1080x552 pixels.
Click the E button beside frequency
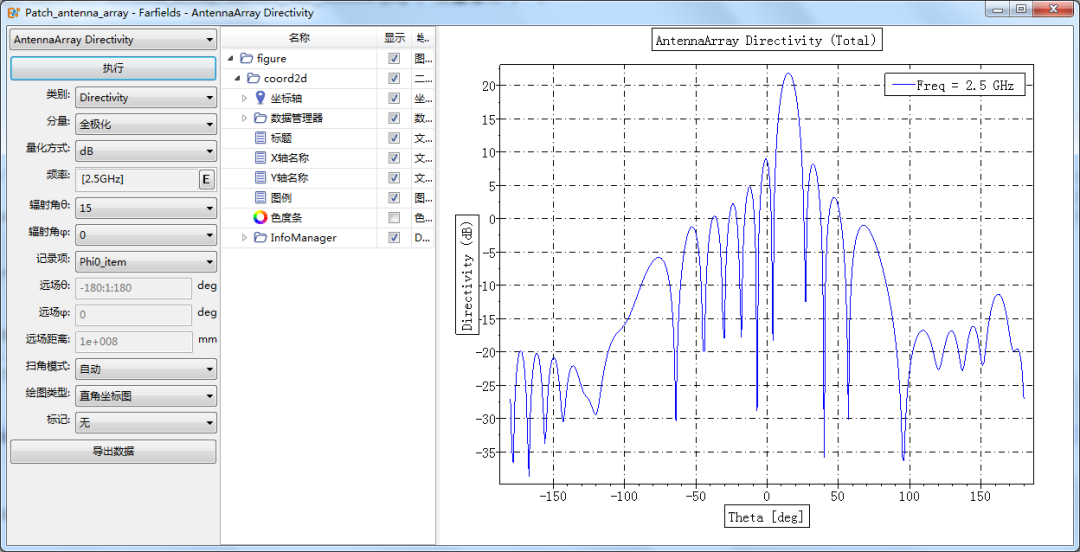coord(206,179)
